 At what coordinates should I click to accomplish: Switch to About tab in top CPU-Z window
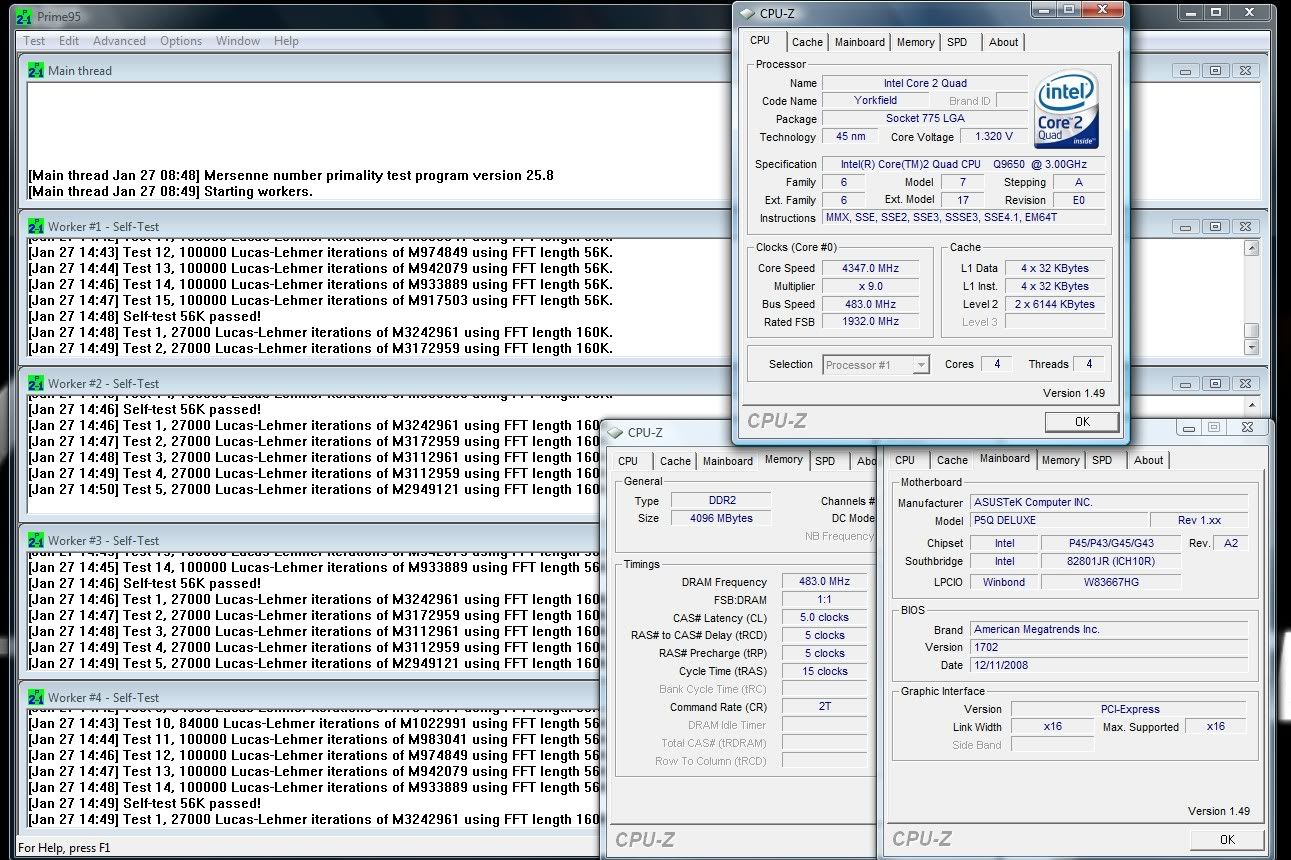pyautogui.click(x=1003, y=42)
